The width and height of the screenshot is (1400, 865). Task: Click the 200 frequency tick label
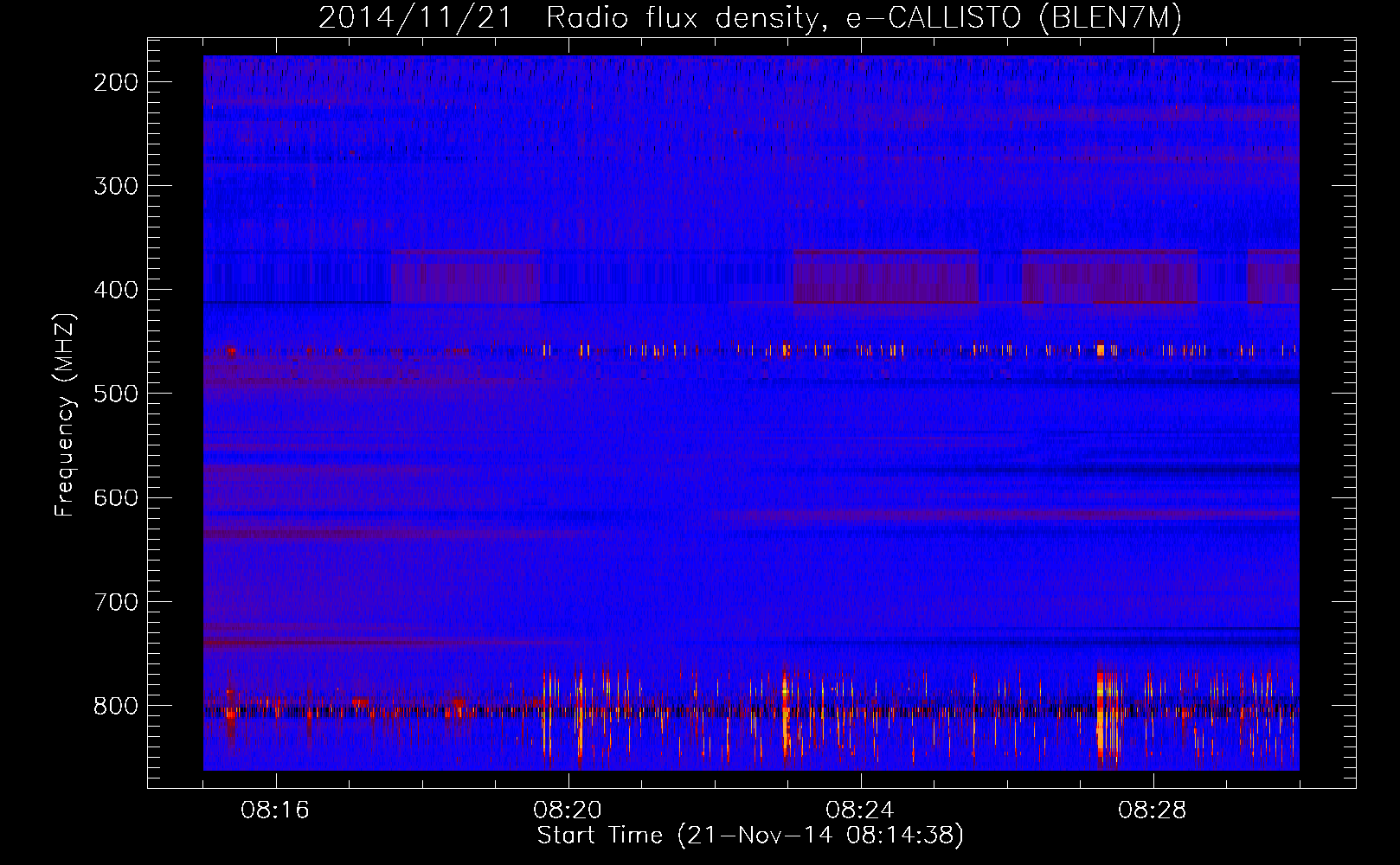(x=116, y=82)
